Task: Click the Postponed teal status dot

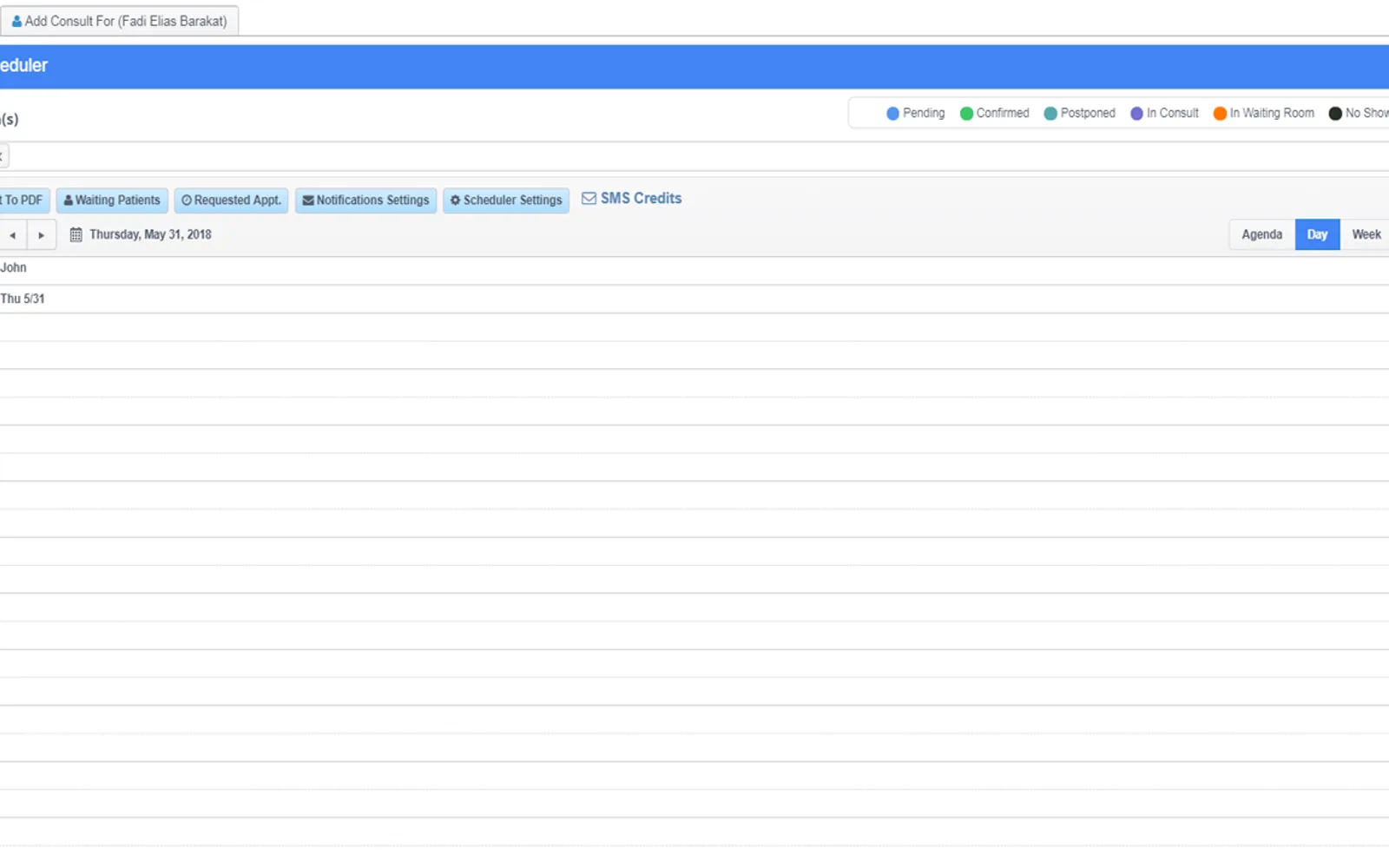Action: click(x=1050, y=114)
